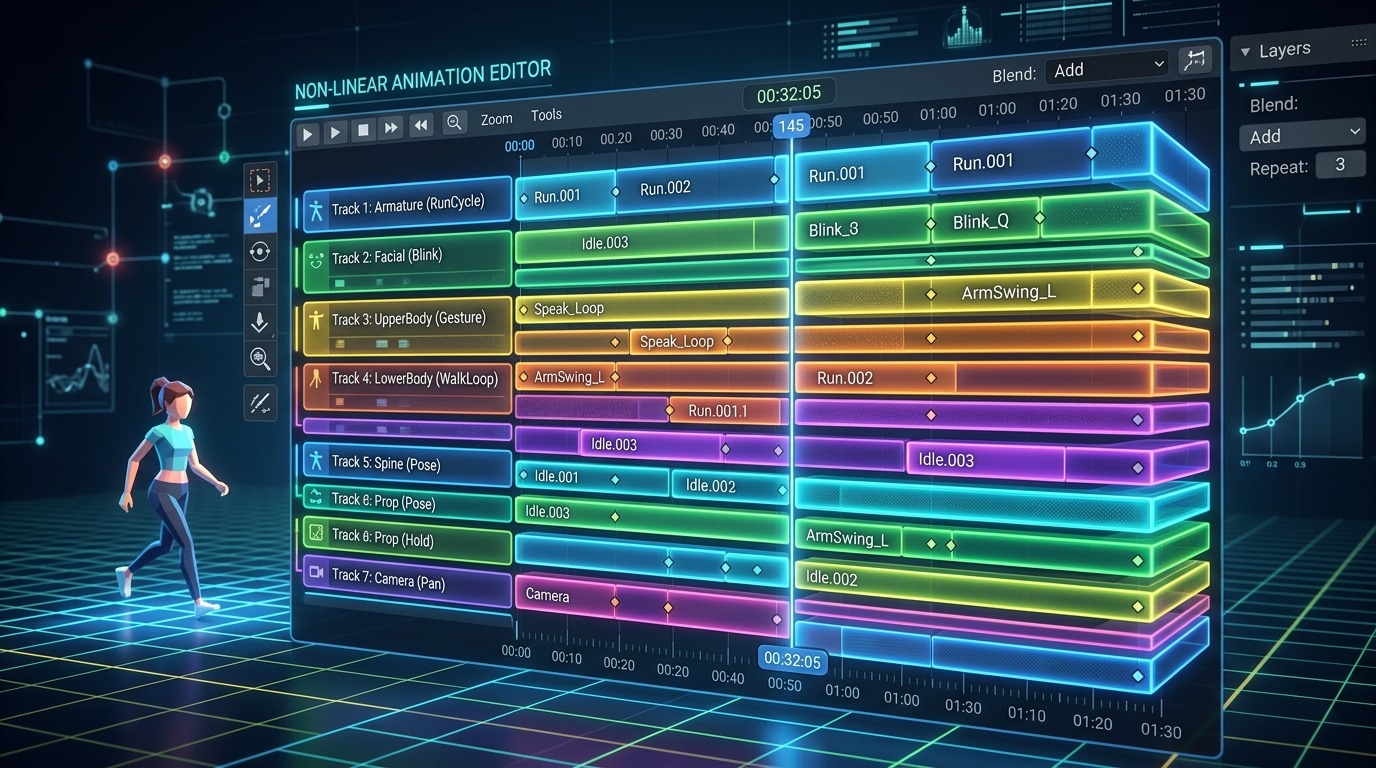
Task: Click the grip dots on Layers panel header
Action: pyautogui.click(x=1358, y=42)
